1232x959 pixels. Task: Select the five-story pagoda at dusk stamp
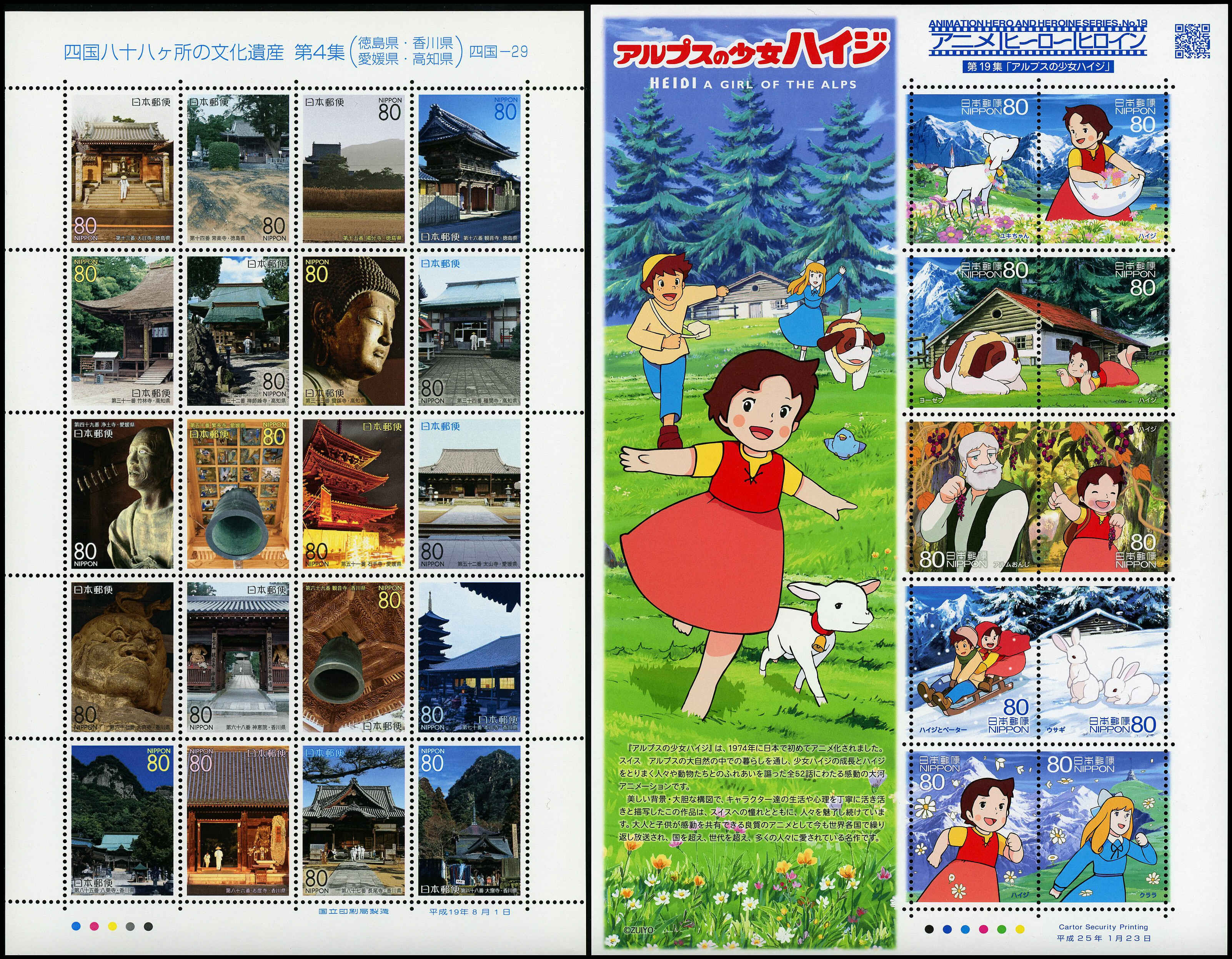(x=469, y=657)
